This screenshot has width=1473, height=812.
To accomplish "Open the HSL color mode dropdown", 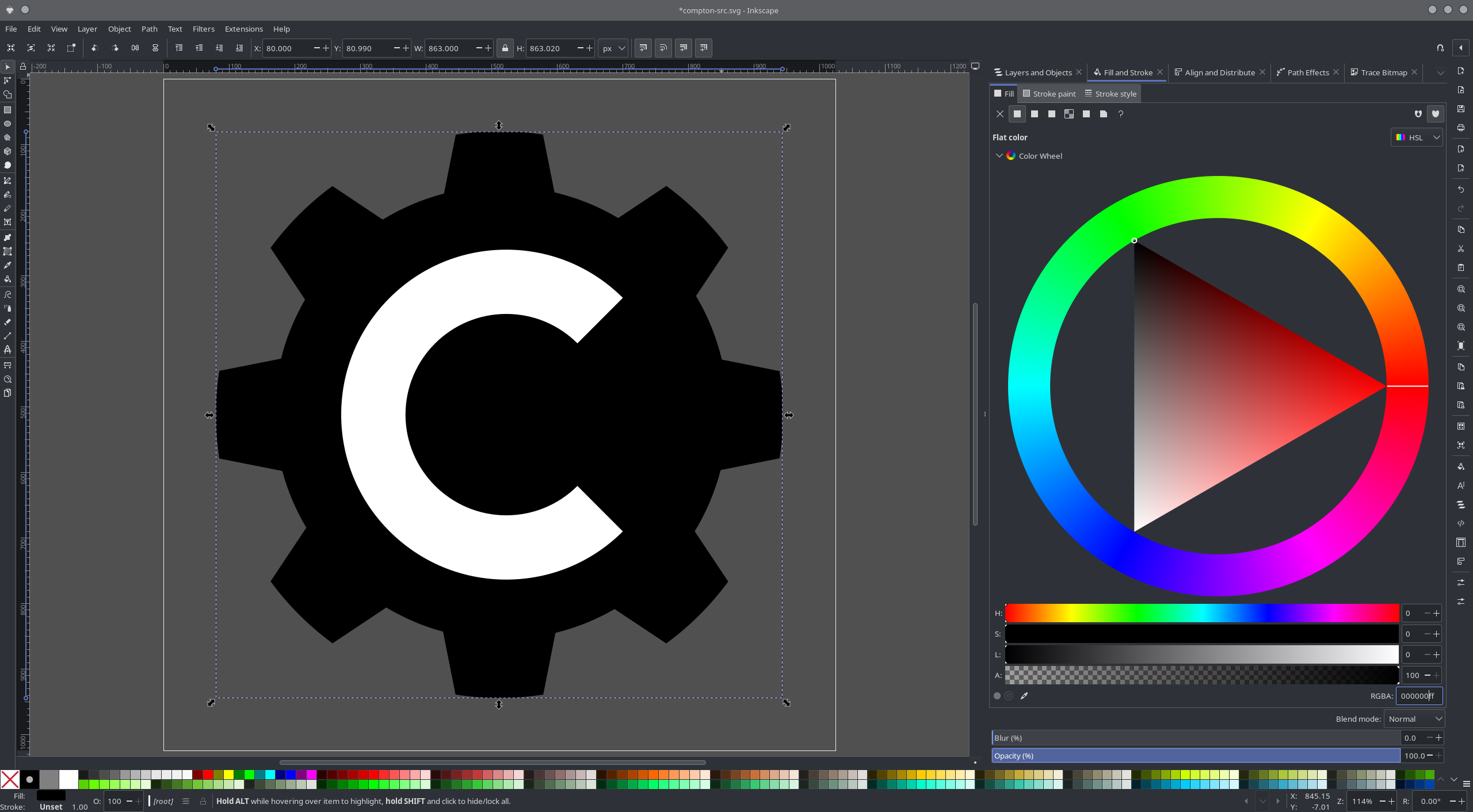I will (x=1417, y=137).
